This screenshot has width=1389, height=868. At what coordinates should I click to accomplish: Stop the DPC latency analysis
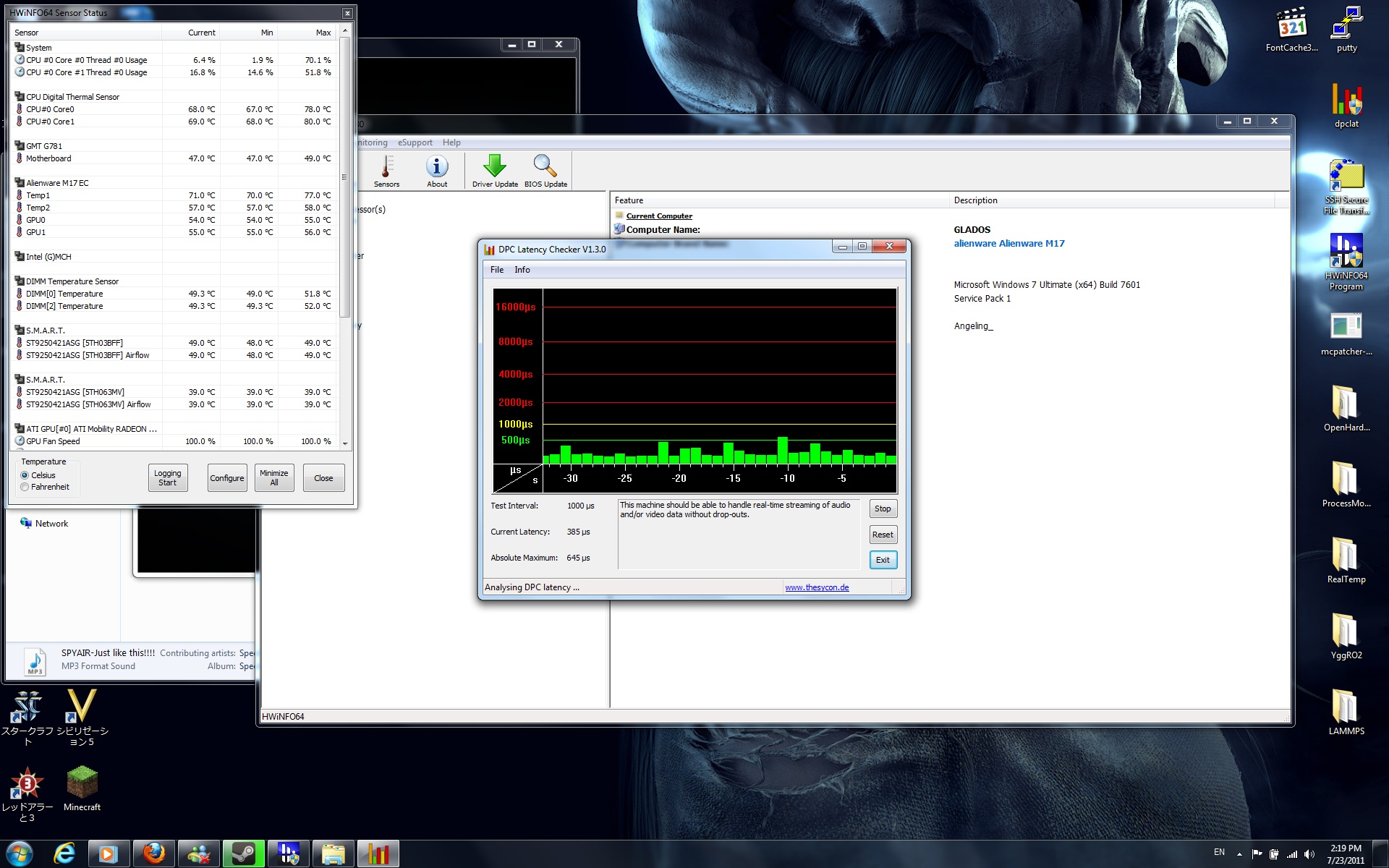tap(883, 509)
